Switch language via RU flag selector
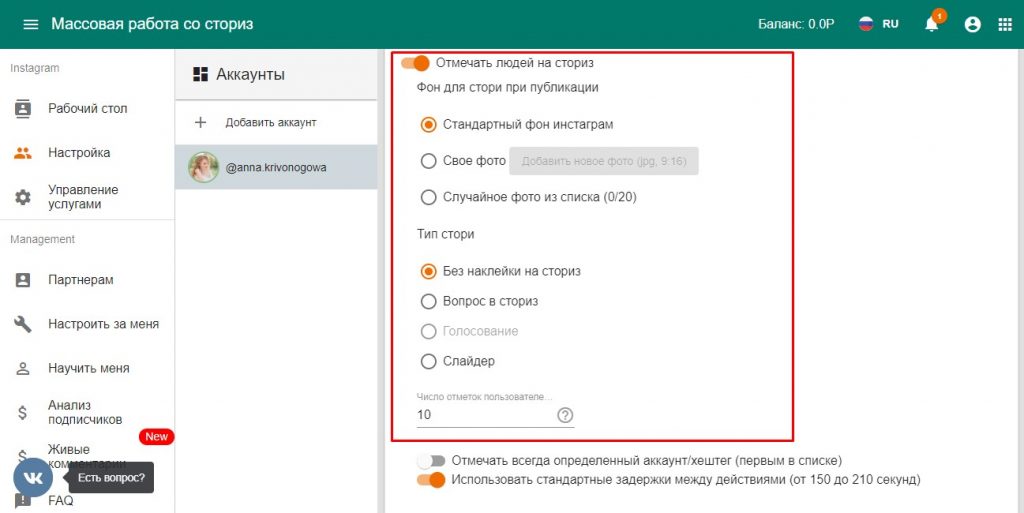The image size is (1024, 513). tap(878, 24)
